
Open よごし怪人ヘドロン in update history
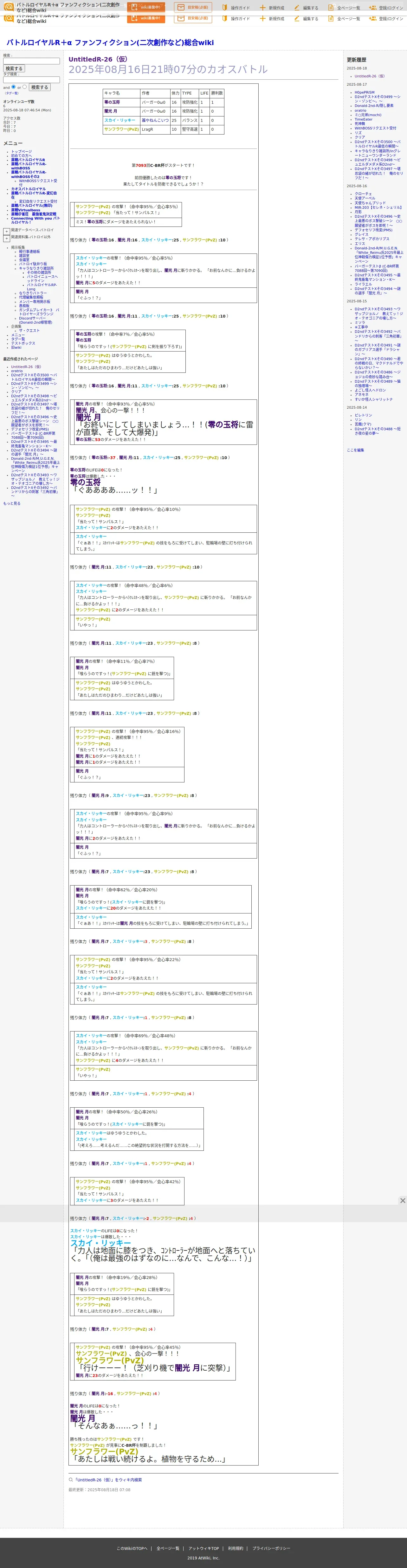click(371, 390)
